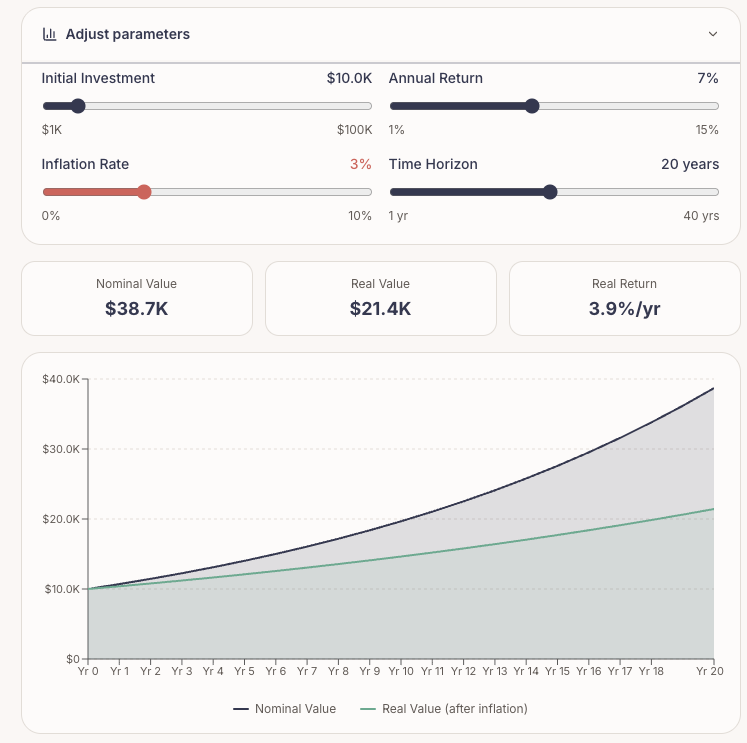
Task: Click the Yr 0 label on the chart axis
Action: tap(89, 672)
